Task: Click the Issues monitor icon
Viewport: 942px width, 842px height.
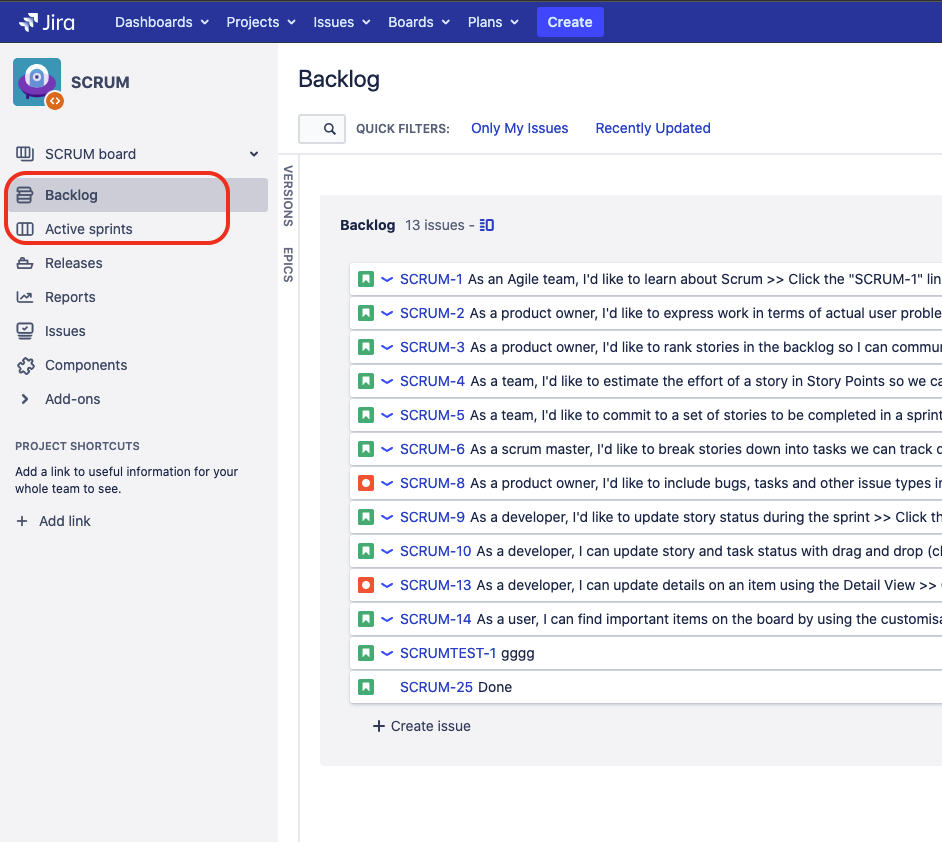Action: (25, 331)
